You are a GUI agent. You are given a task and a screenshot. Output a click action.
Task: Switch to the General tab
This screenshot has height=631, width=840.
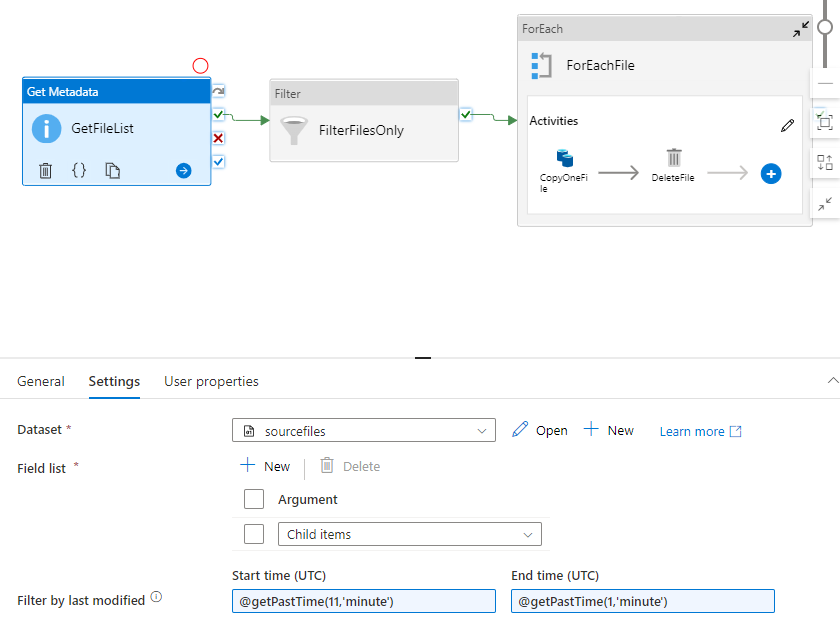[x=41, y=381]
